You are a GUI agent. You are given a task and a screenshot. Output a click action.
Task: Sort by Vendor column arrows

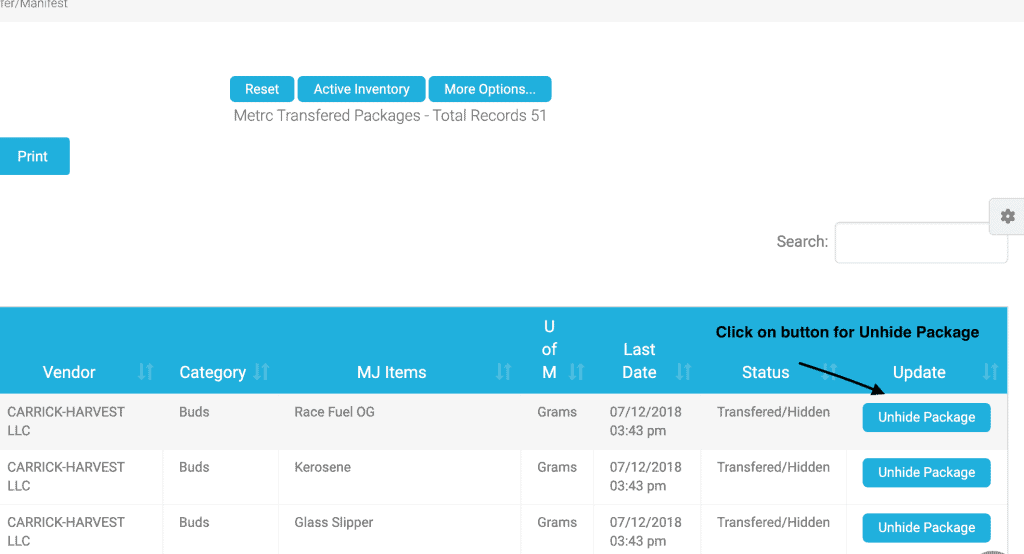(145, 372)
